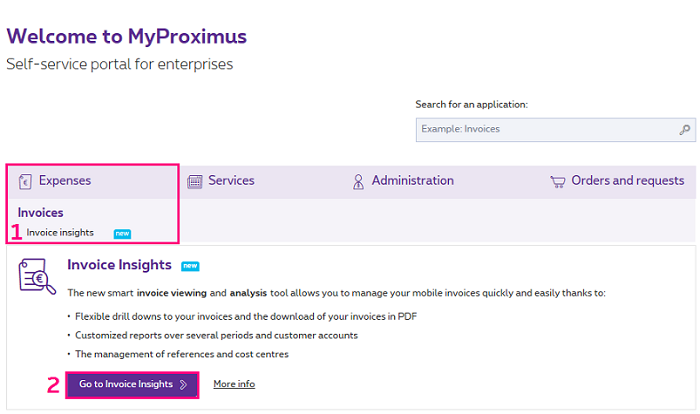
Task: Follow the More info link
Action: (234, 384)
